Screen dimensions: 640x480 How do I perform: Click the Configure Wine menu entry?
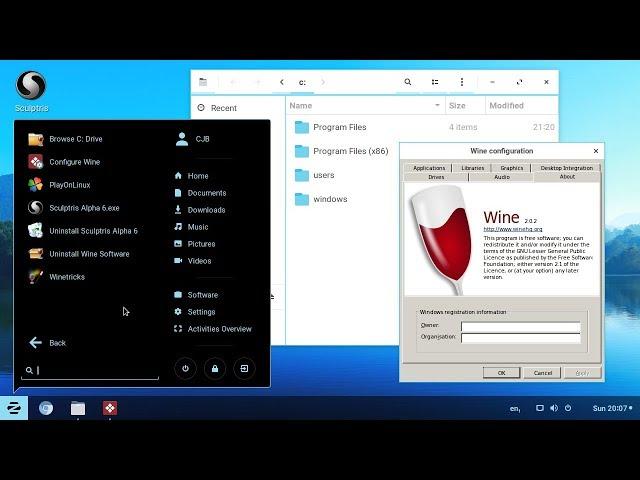click(x=74, y=162)
